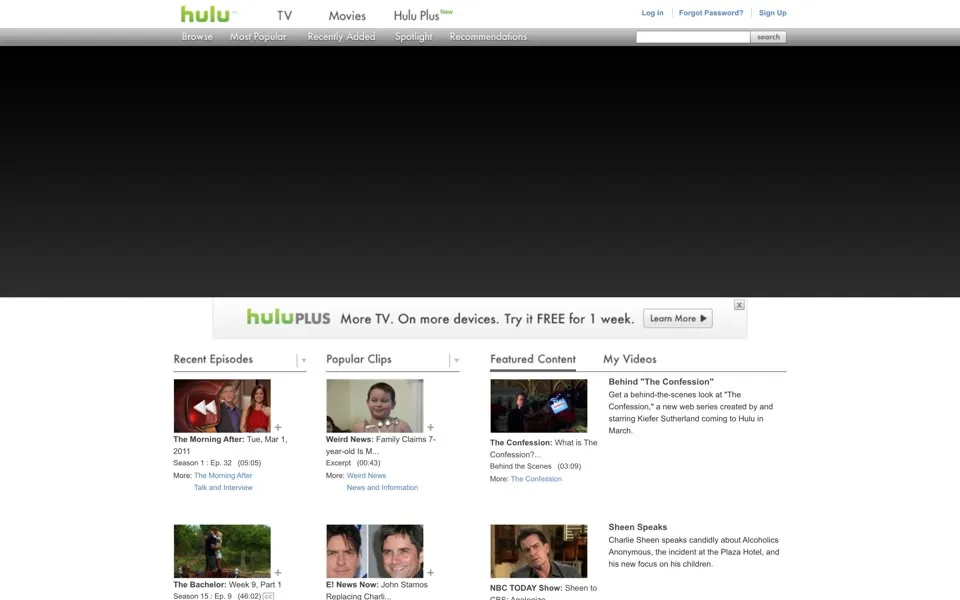960x600 pixels.
Task: Click NBC TODAY Show title
Action: 543,591
